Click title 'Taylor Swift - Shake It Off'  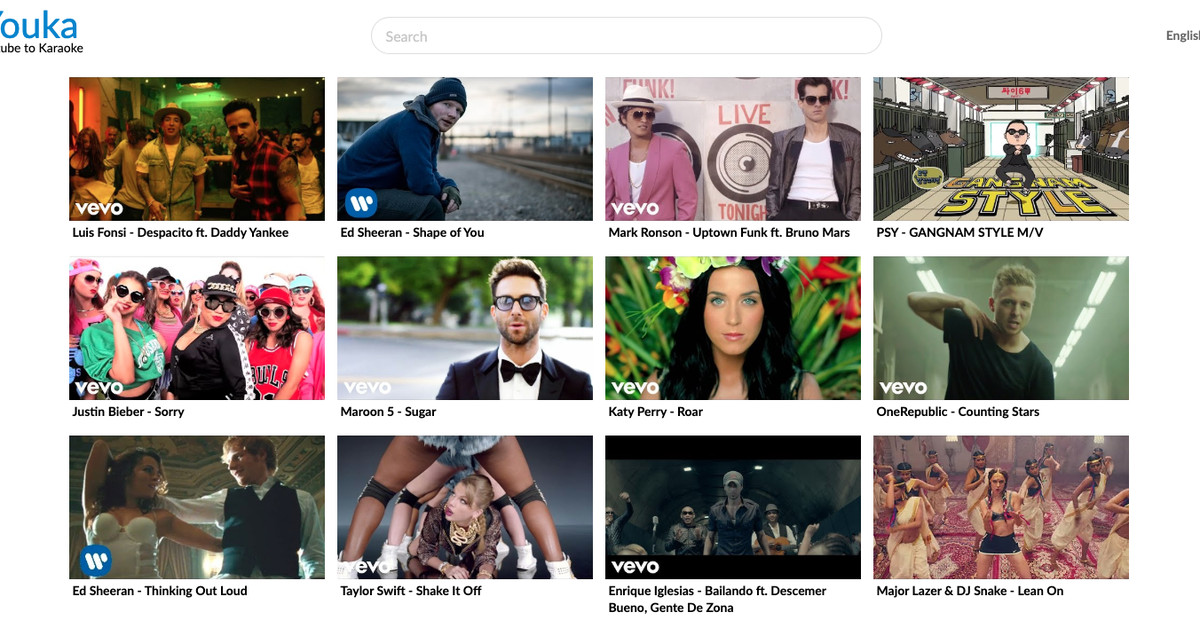pyautogui.click(x=411, y=591)
